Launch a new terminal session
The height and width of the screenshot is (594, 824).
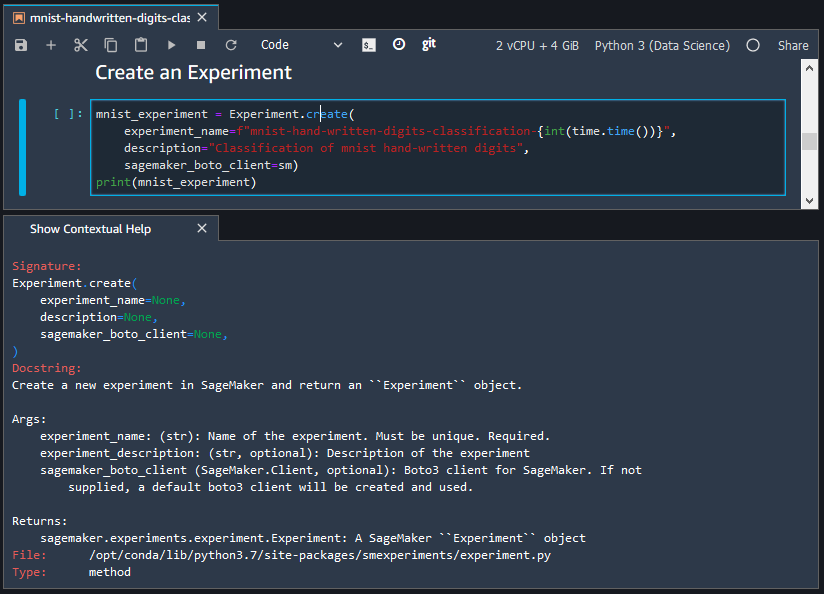[368, 44]
